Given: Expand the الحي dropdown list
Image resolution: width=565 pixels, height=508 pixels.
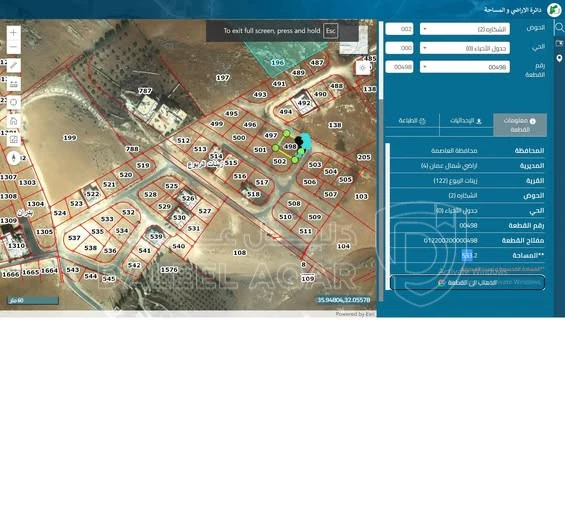Looking at the screenshot, I should [465, 48].
